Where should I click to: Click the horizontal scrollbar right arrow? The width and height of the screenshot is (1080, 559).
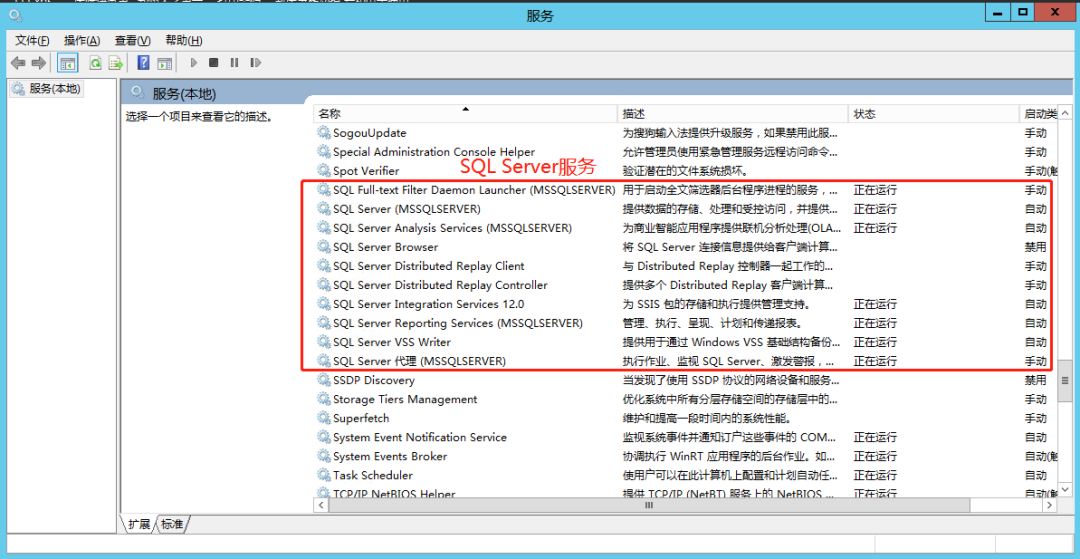pyautogui.click(x=1049, y=506)
